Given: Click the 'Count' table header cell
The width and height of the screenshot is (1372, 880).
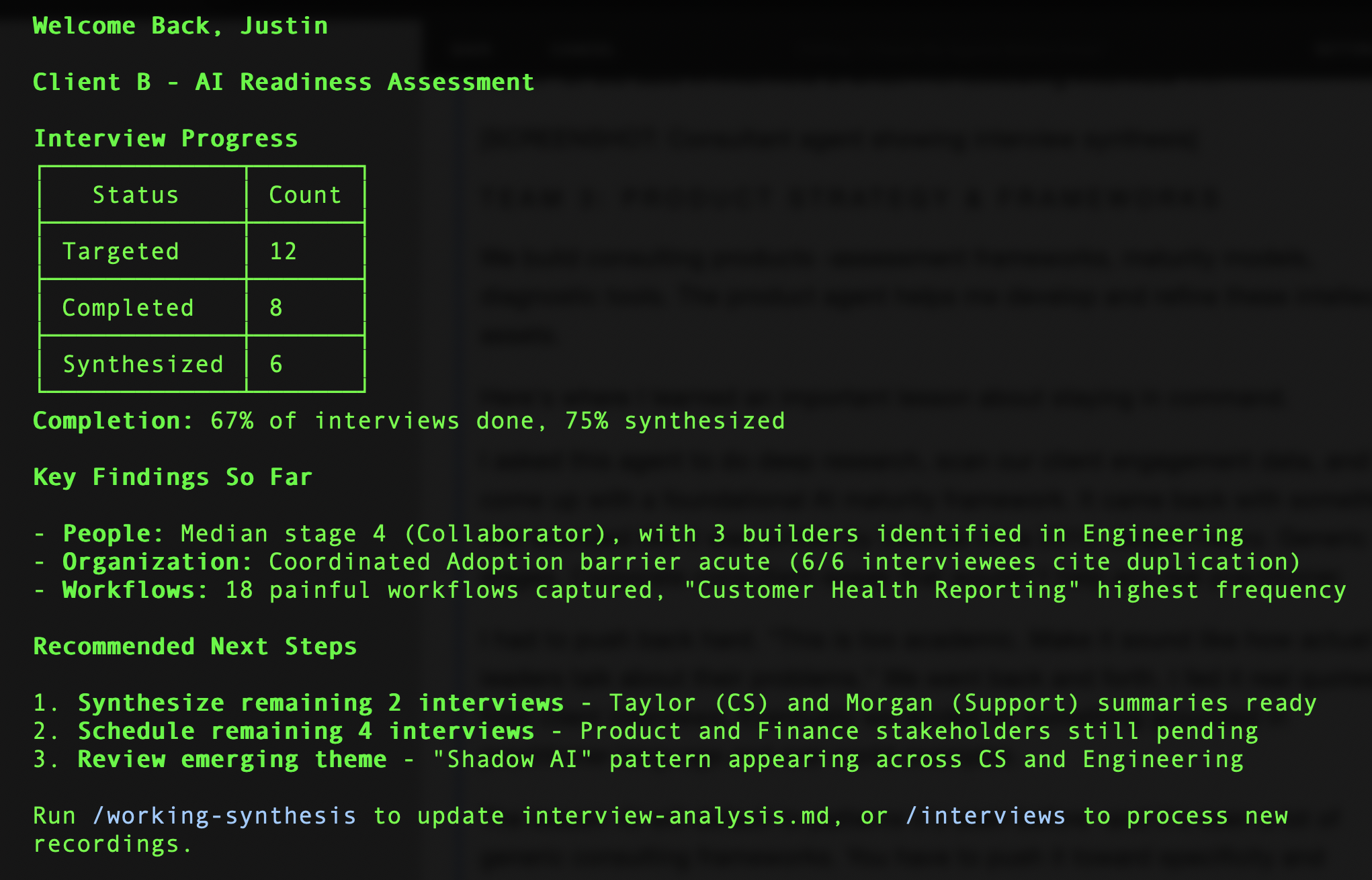Looking at the screenshot, I should [305, 195].
